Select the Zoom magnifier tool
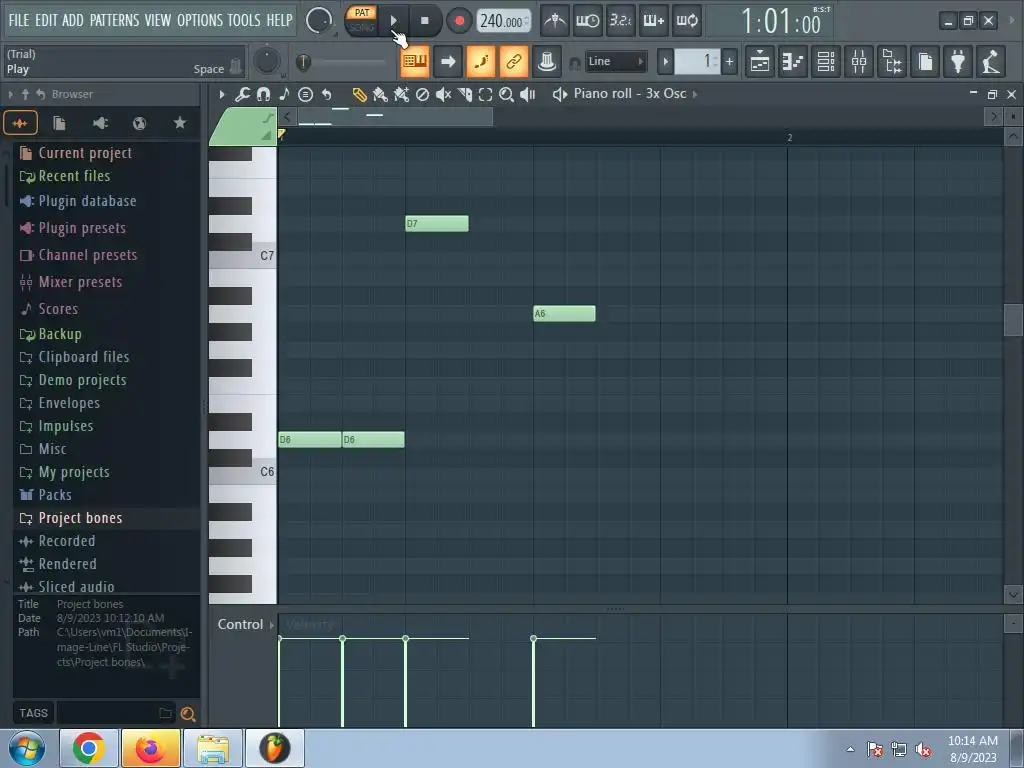The width and height of the screenshot is (1024, 768). click(506, 95)
